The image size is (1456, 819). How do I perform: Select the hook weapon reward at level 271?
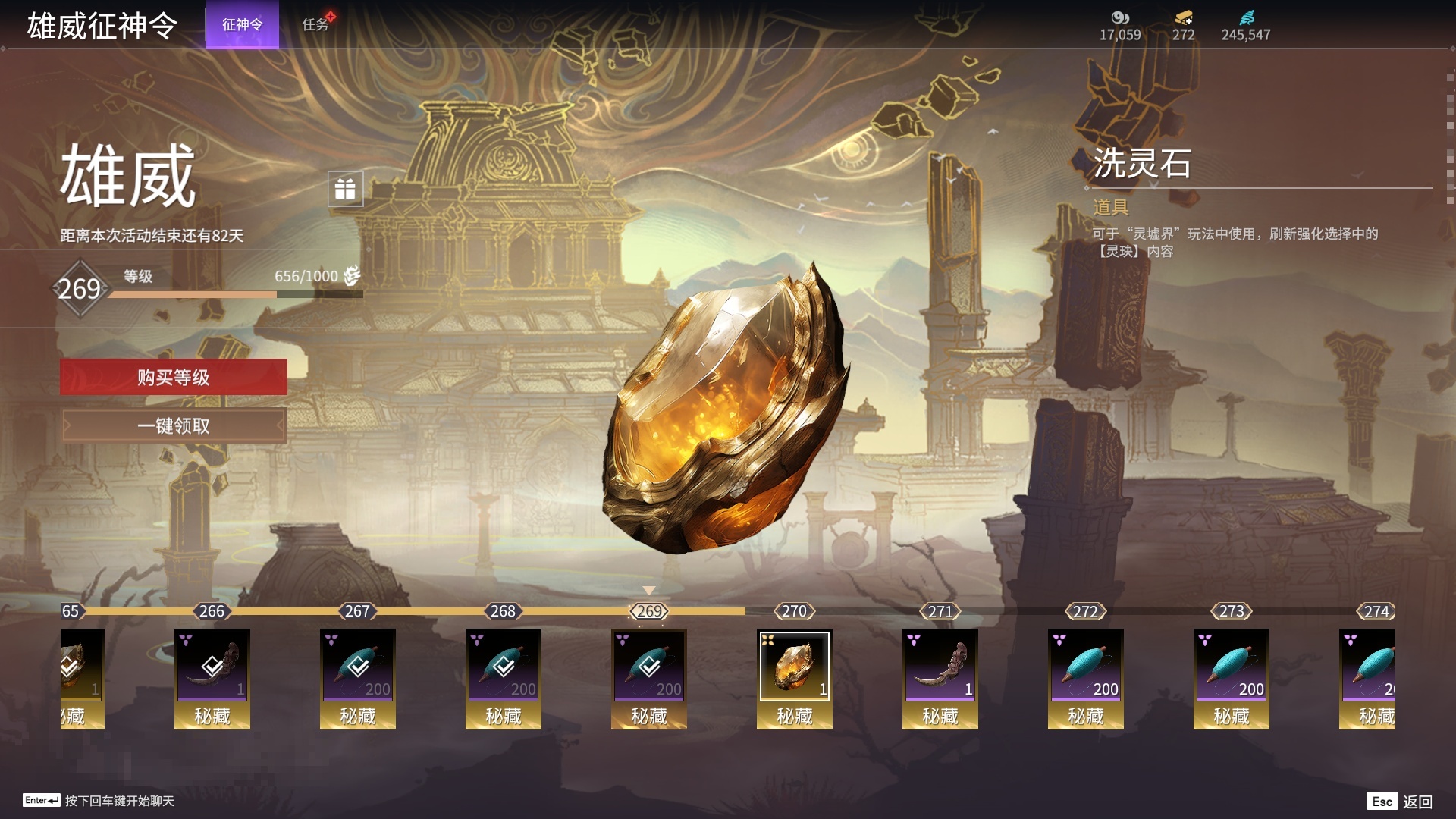coord(940,665)
